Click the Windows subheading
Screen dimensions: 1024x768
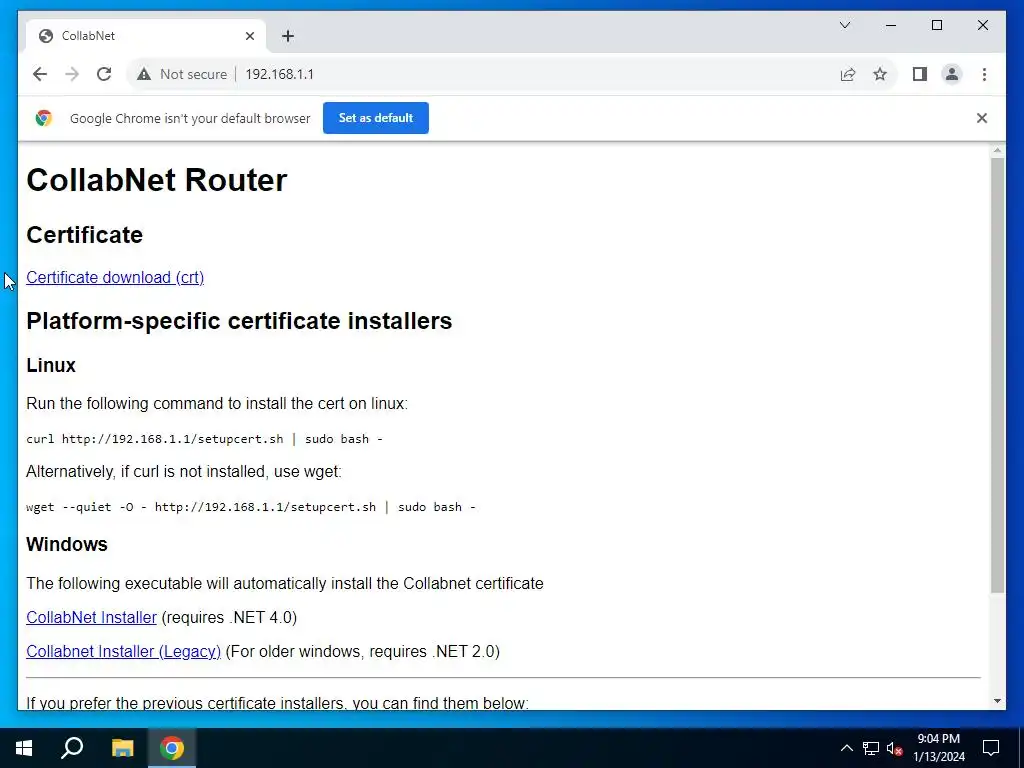(x=67, y=545)
